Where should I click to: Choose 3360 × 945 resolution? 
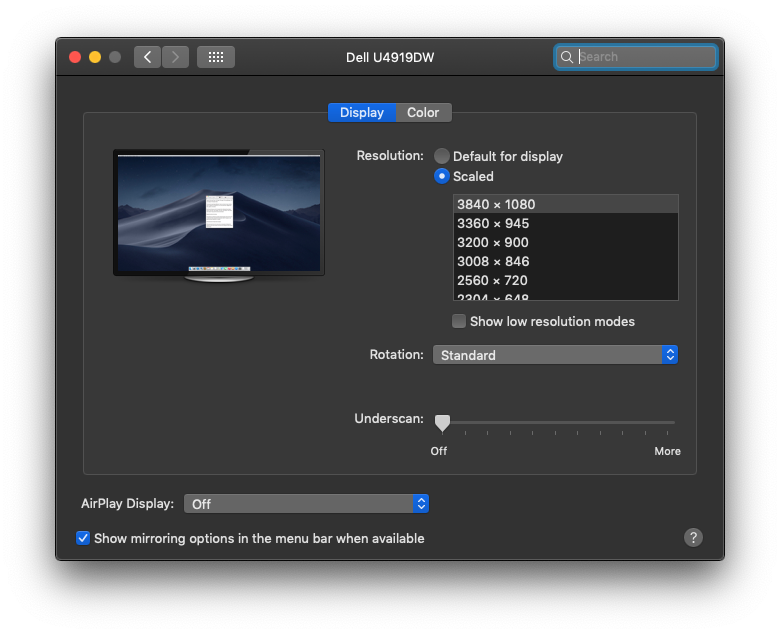[493, 223]
